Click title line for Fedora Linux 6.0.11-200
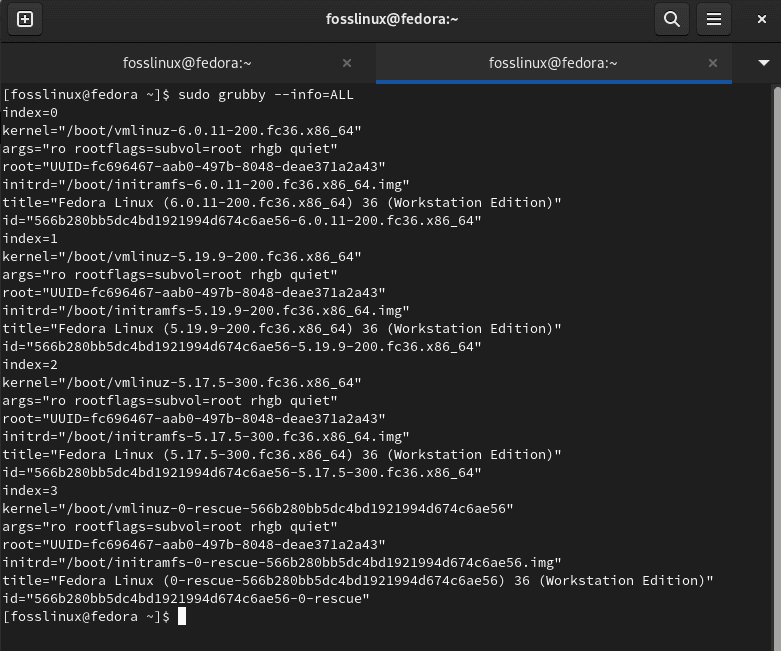 tap(281, 202)
